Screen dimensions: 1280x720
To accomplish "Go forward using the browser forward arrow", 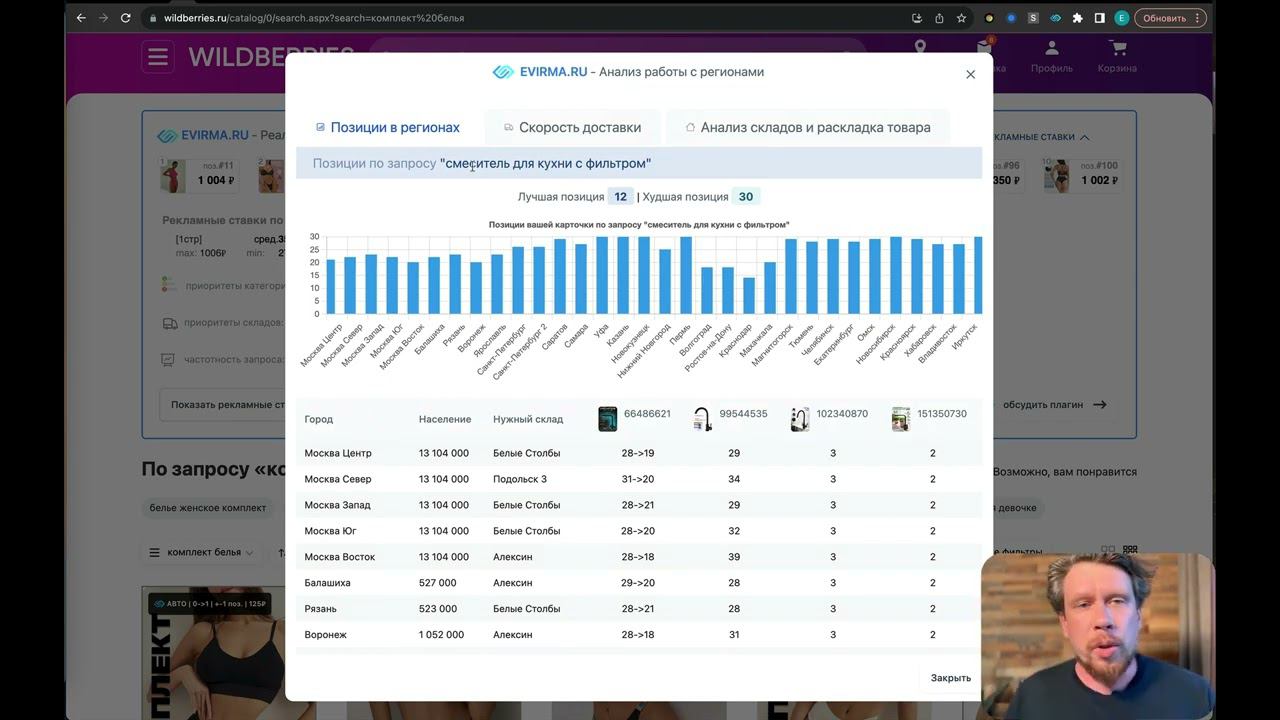I will pos(103,18).
